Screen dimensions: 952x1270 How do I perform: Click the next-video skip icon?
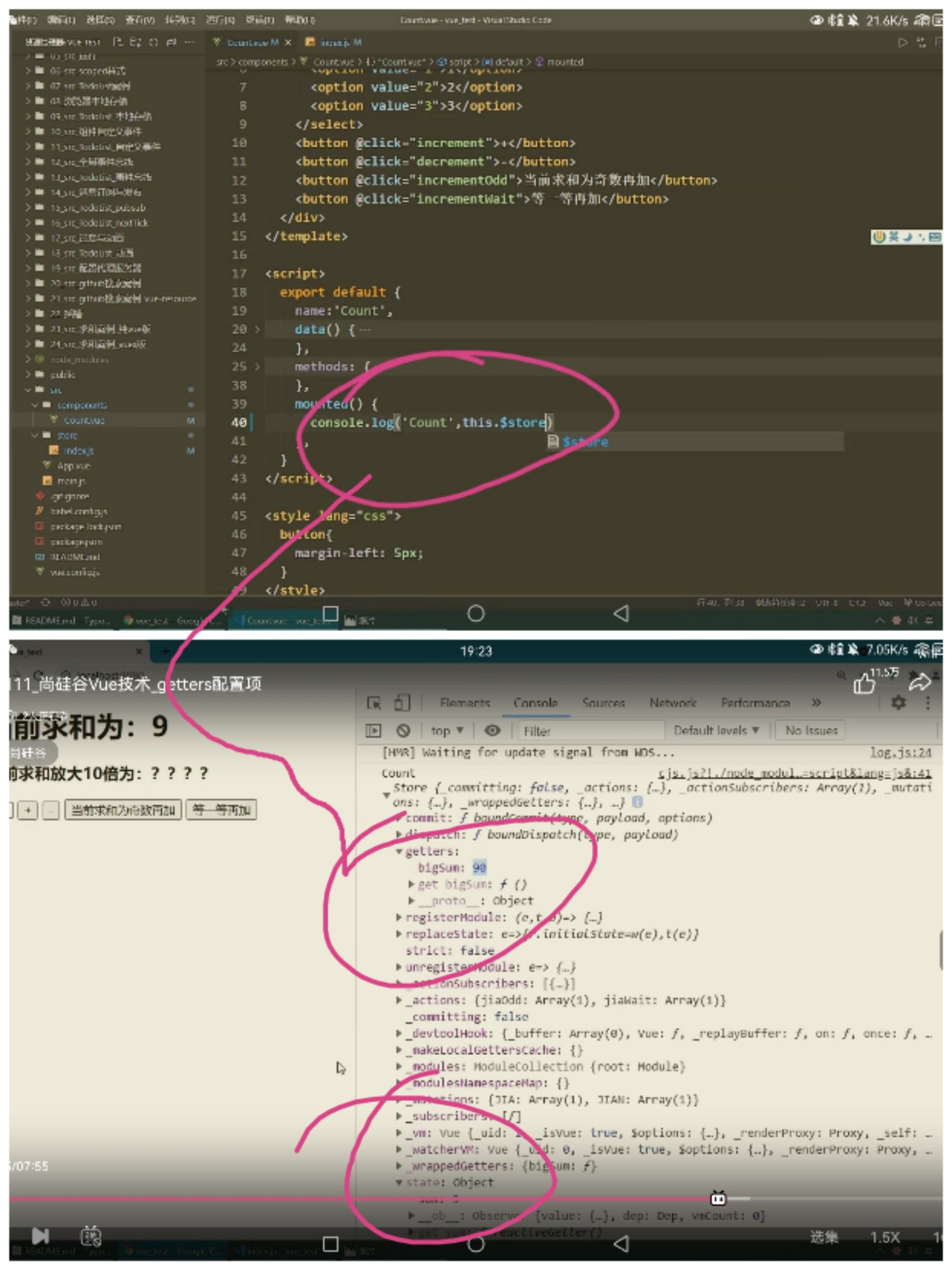point(40,1235)
